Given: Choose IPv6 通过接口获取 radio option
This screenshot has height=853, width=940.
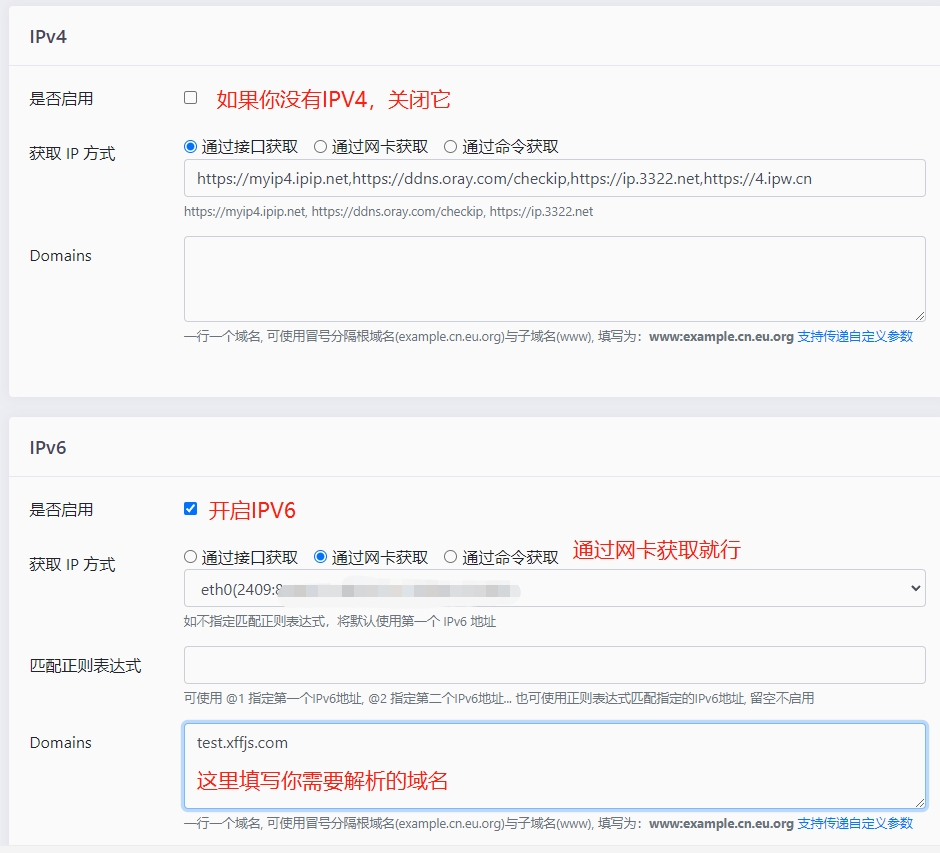Looking at the screenshot, I should click(x=191, y=557).
